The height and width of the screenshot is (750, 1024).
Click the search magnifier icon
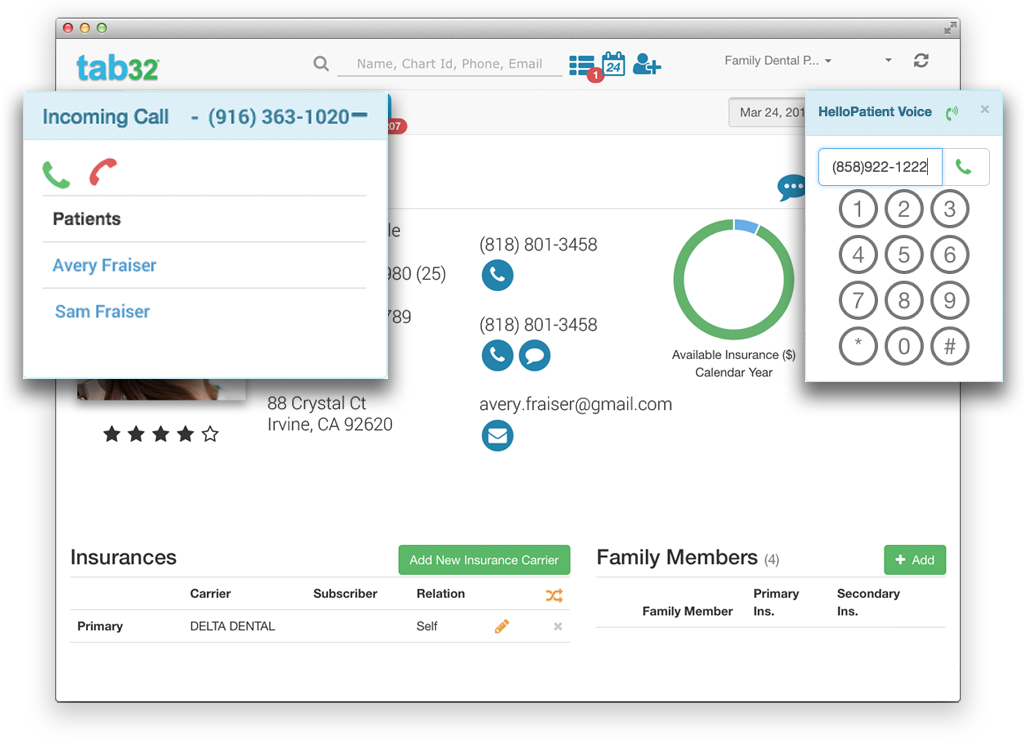321,63
